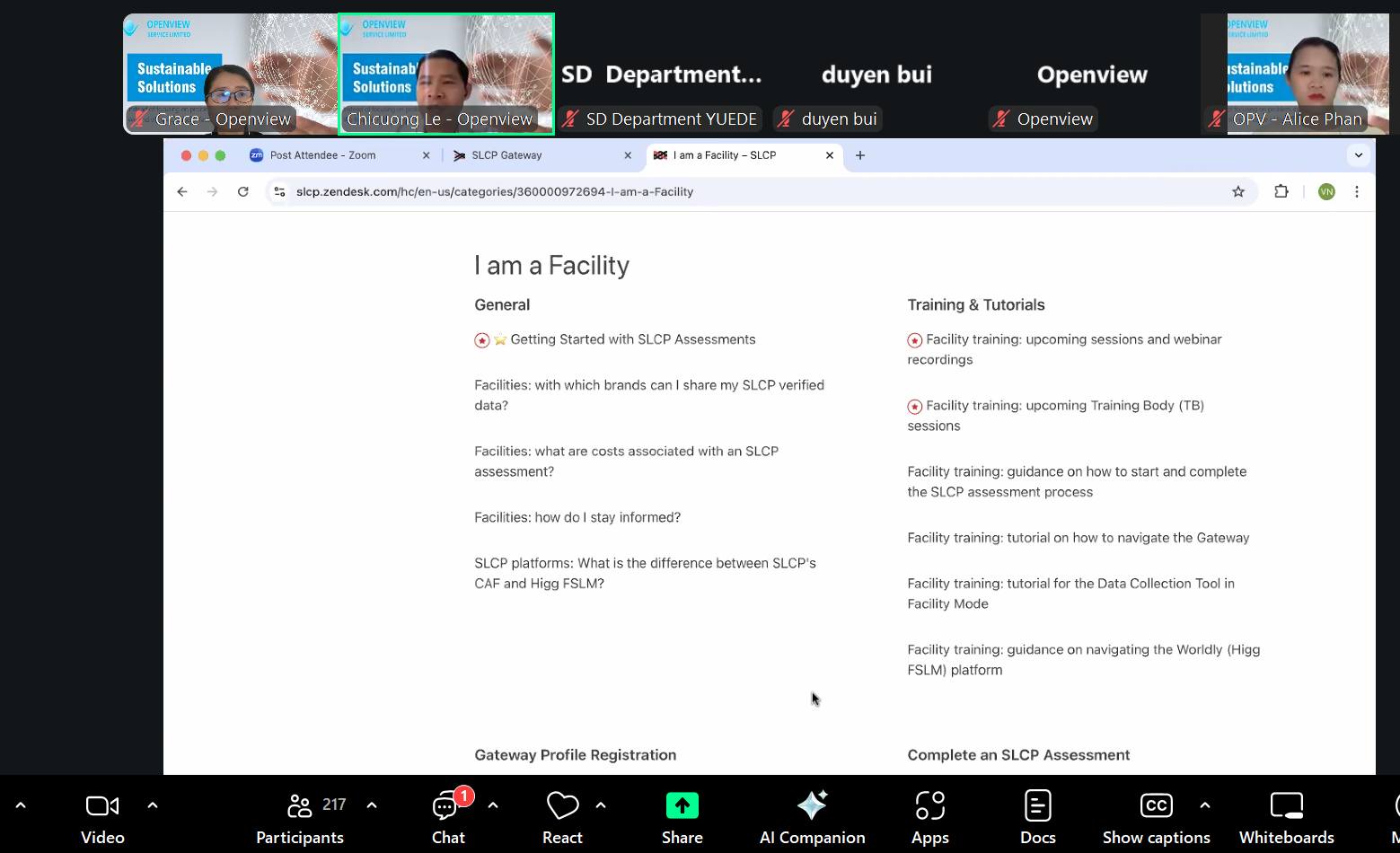The height and width of the screenshot is (853, 1400).
Task: Click Training & Tutorials heading
Action: (x=976, y=304)
